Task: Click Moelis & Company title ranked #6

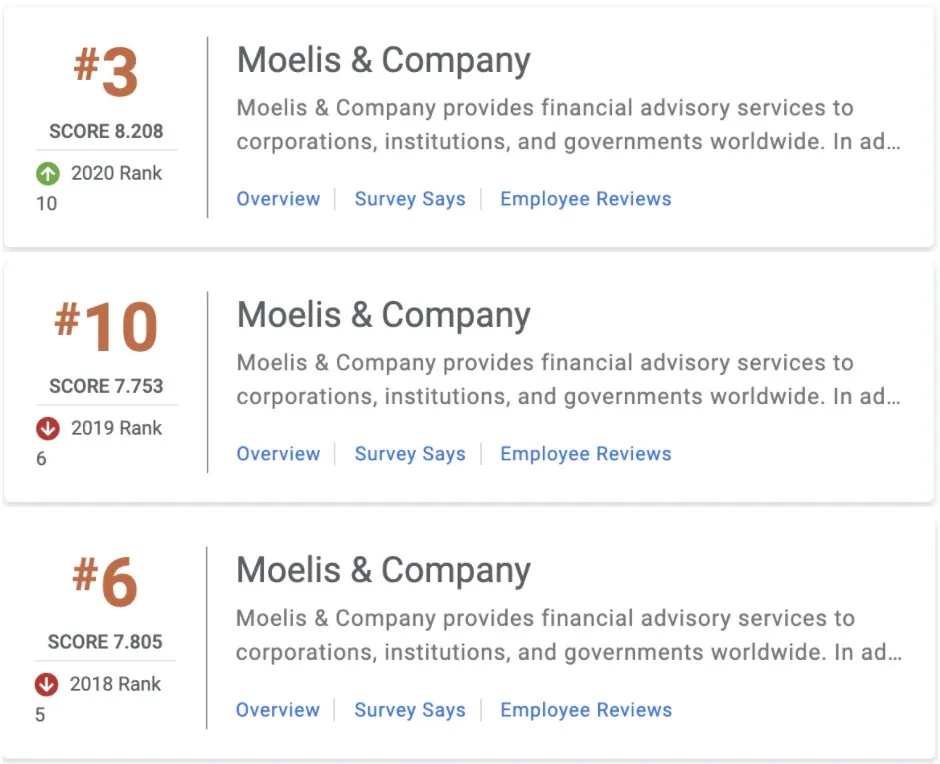Action: pos(383,571)
